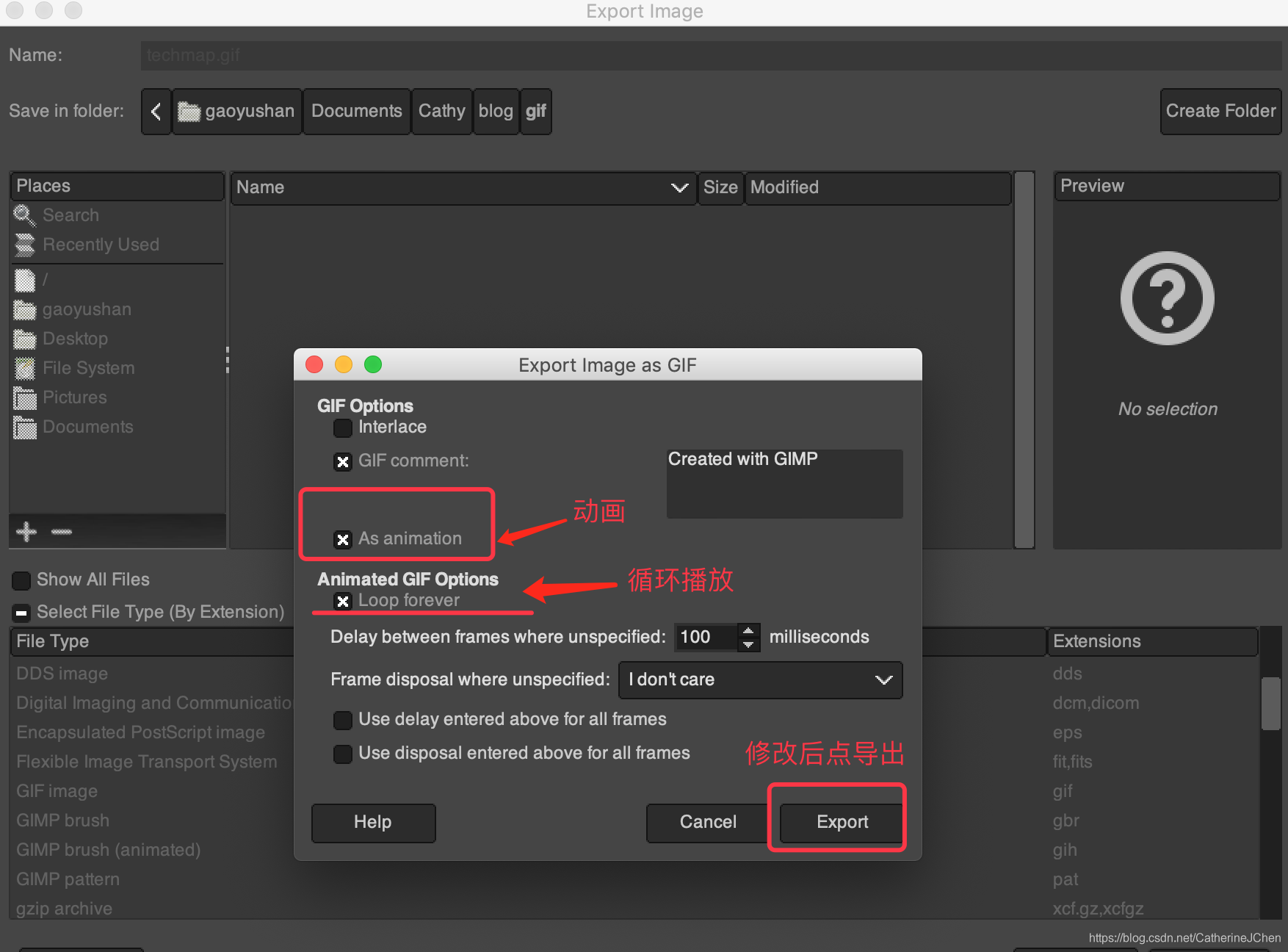The height and width of the screenshot is (952, 1288).
Task: Click the delay milliseconds input field
Action: [706, 637]
